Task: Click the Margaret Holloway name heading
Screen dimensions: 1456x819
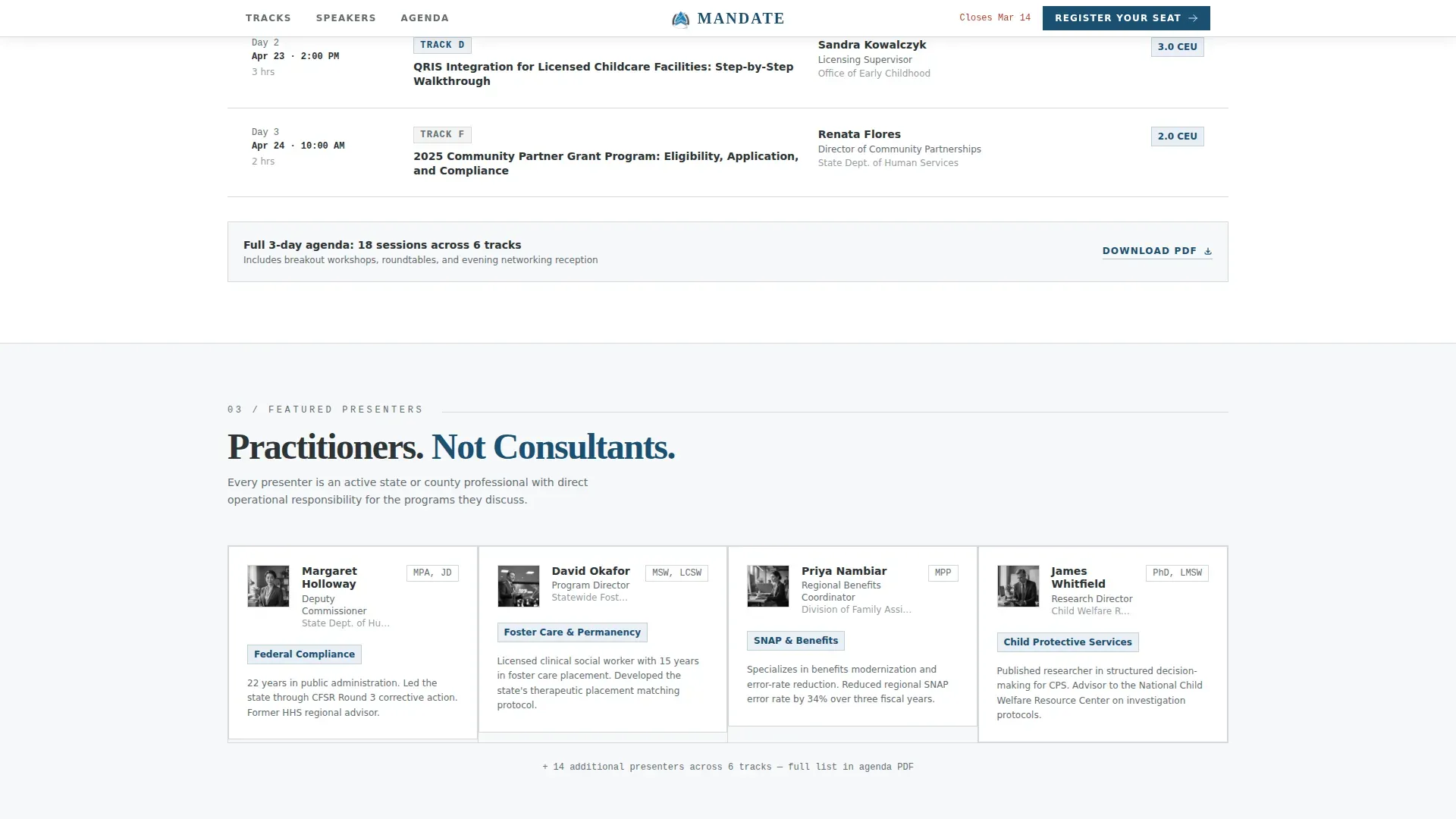Action: point(329,578)
